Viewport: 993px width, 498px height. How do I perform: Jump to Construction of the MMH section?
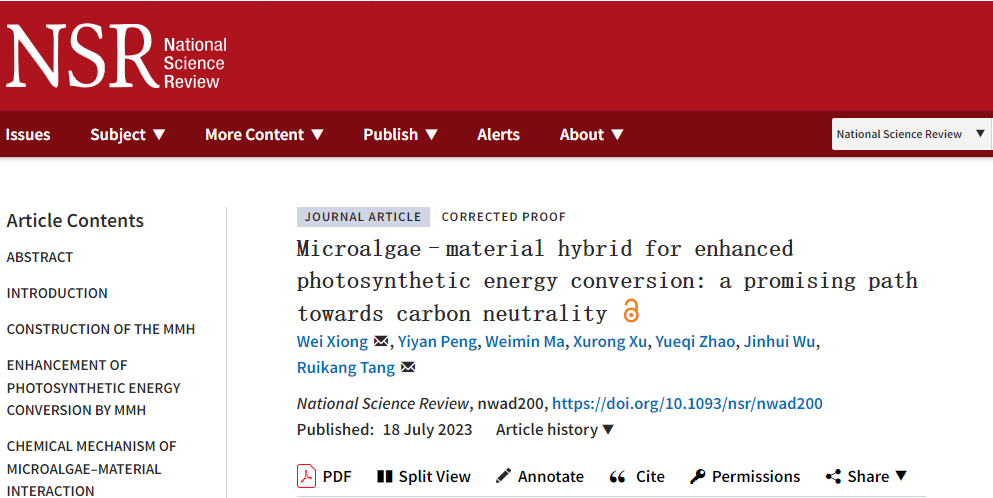pyautogui.click(x=101, y=329)
